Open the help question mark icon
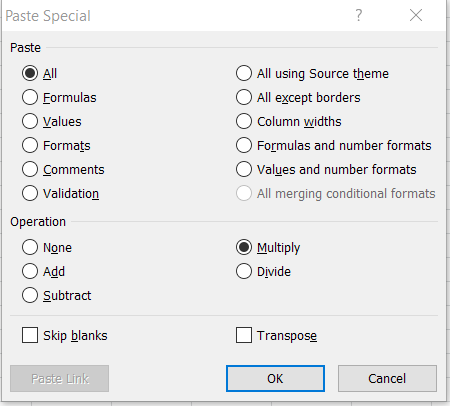Screen dimensions: 450x406 359,15
